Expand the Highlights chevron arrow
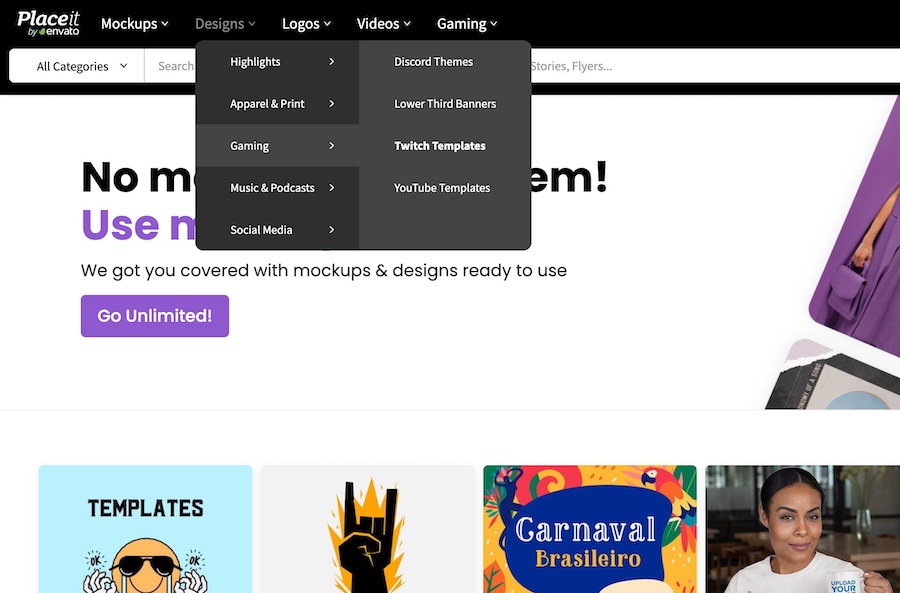The width and height of the screenshot is (900, 593). (x=332, y=61)
